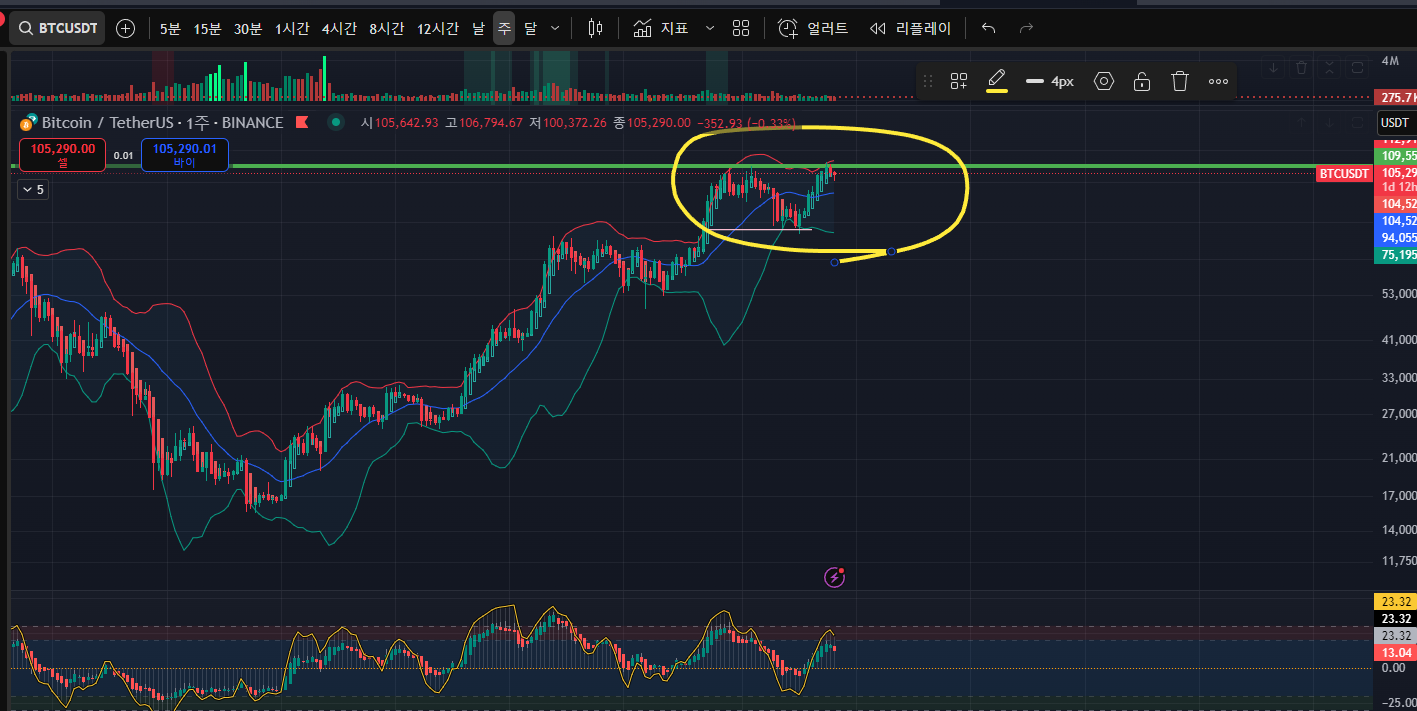1417x711 pixels.
Task: Click the 0.01 order quantity field
Action: click(x=124, y=155)
